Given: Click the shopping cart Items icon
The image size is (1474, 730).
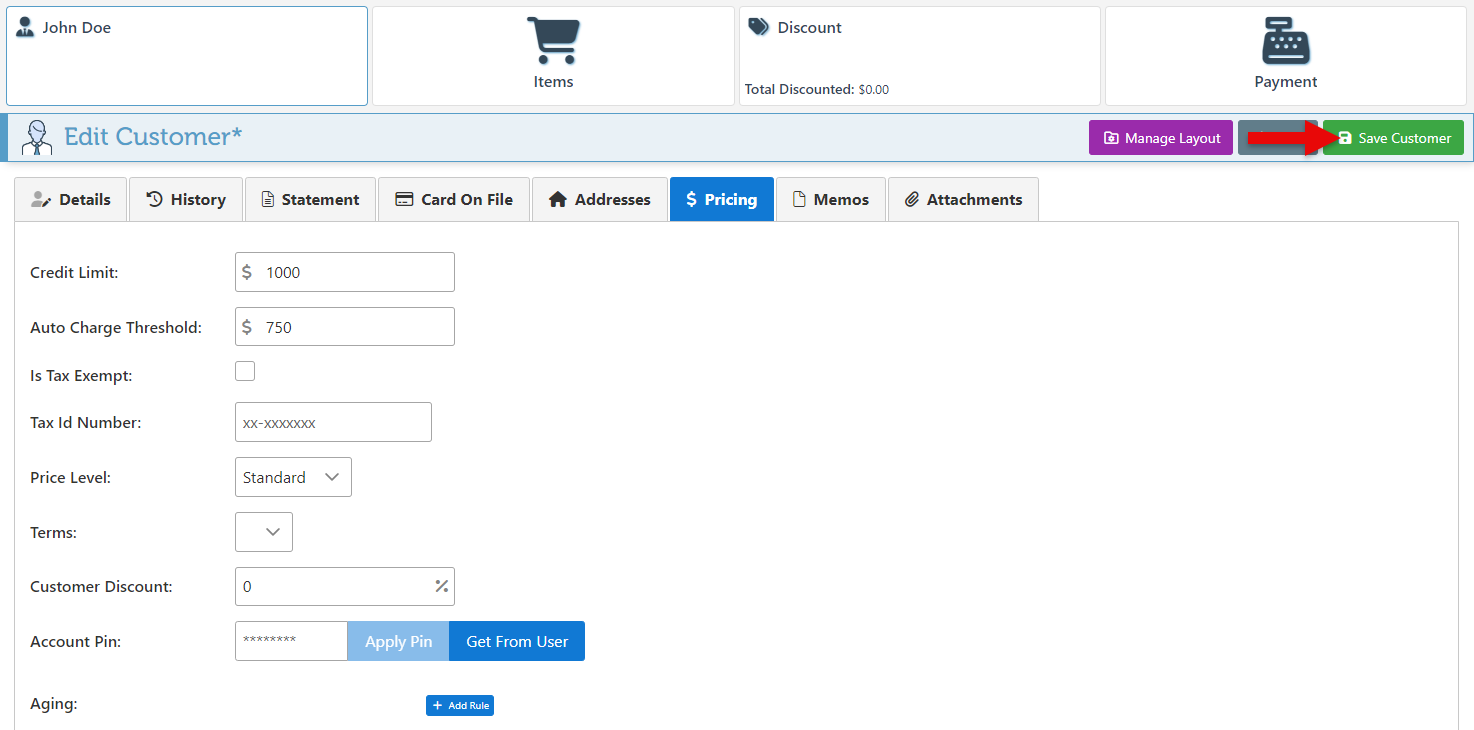Looking at the screenshot, I should pyautogui.click(x=553, y=42).
